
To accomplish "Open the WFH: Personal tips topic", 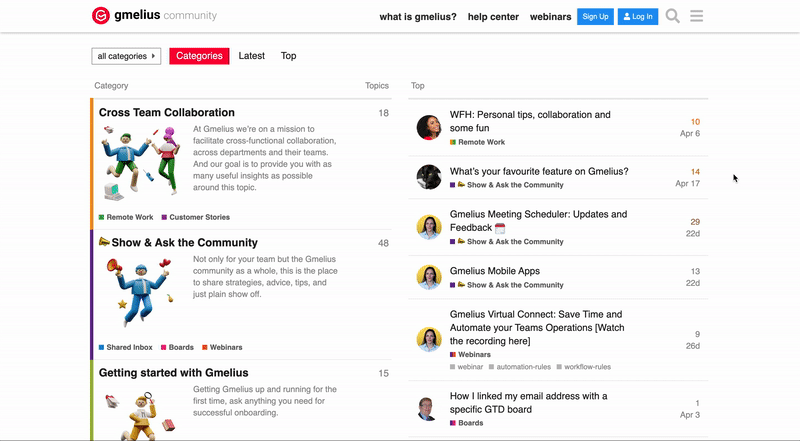I will pyautogui.click(x=530, y=121).
